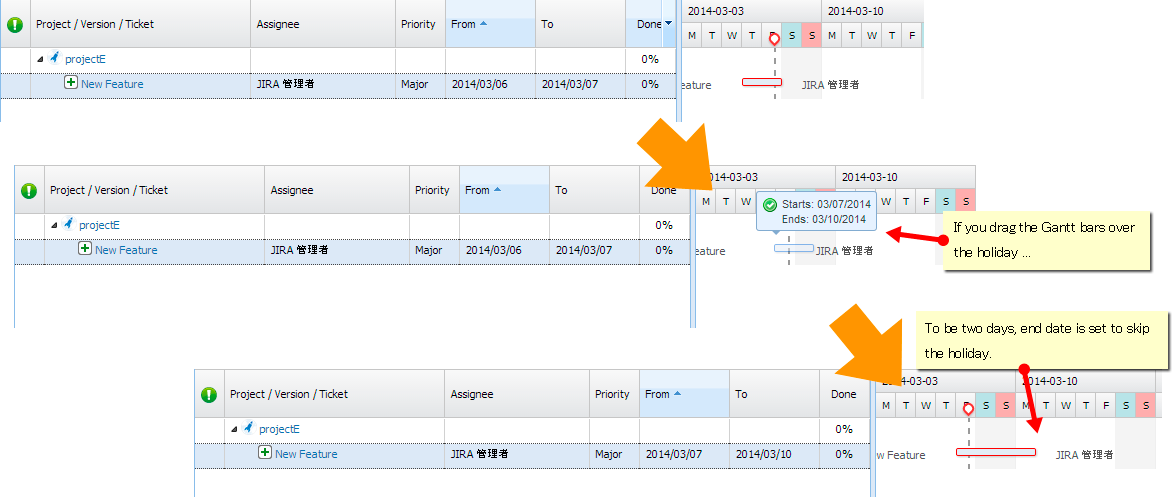Click the projectE rocket icon in bottom panel

click(x=248, y=428)
